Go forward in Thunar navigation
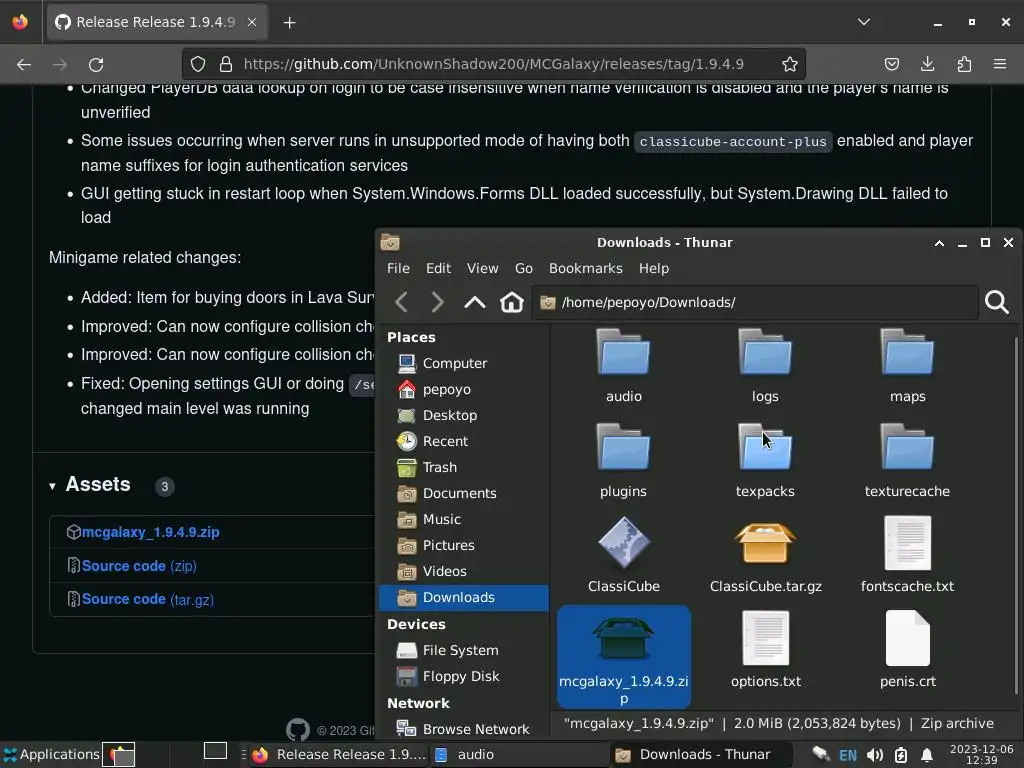Screen dimensions: 1024x768 [438, 302]
